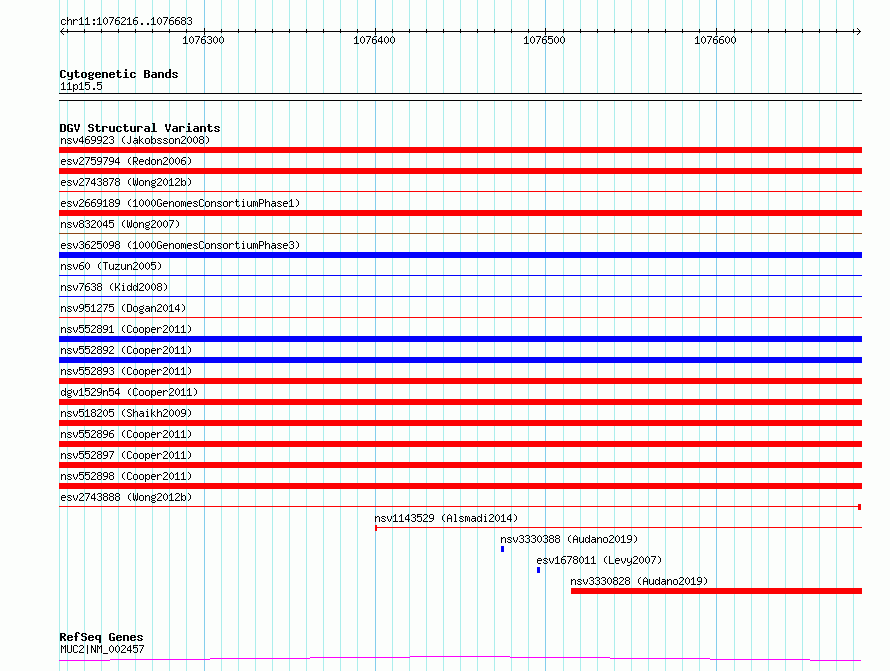Open the nsv552891 (Cooper2011) label
Viewport: 890px width, 671px height.
pyautogui.click(x=126, y=329)
